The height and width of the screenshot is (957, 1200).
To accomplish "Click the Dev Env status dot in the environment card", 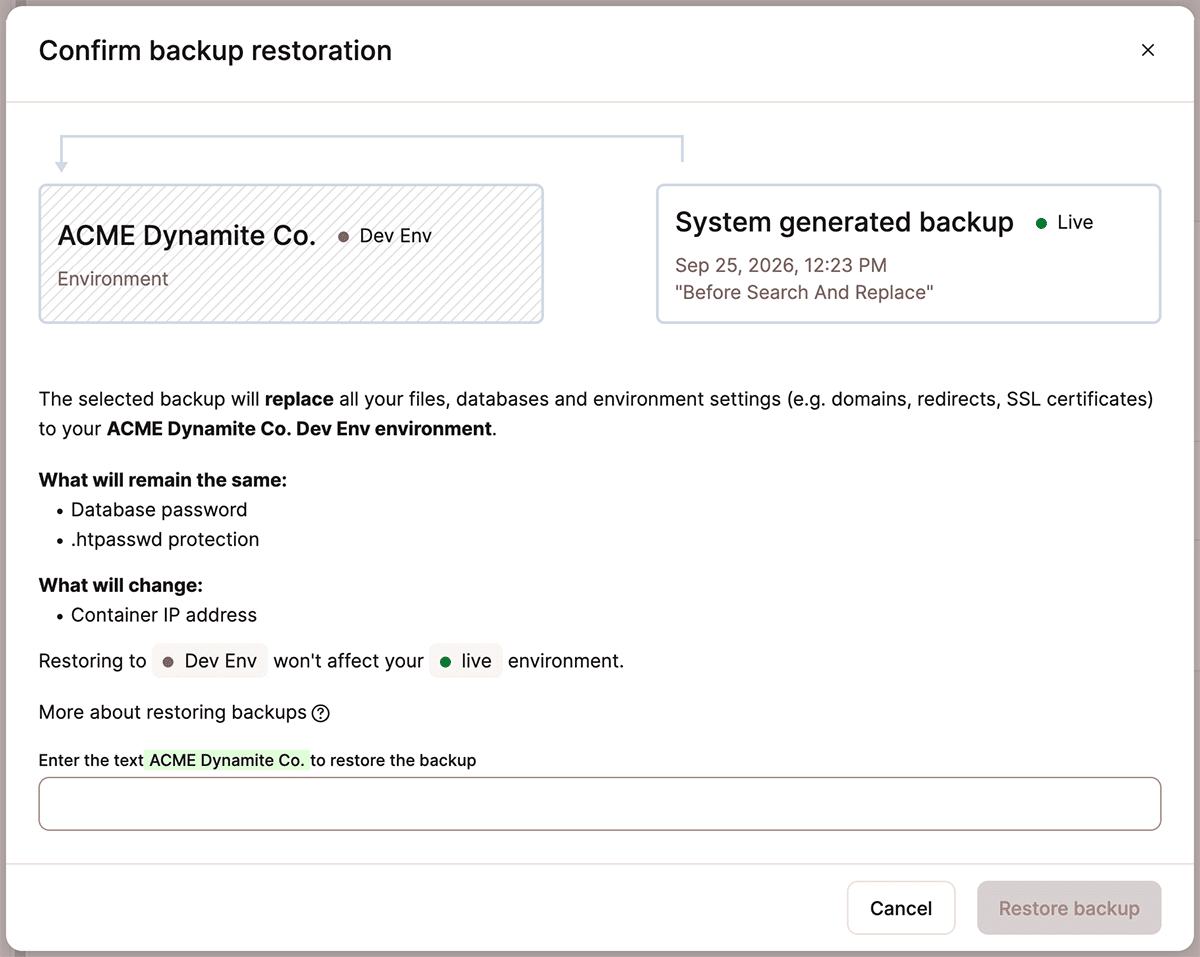I will coord(343,237).
